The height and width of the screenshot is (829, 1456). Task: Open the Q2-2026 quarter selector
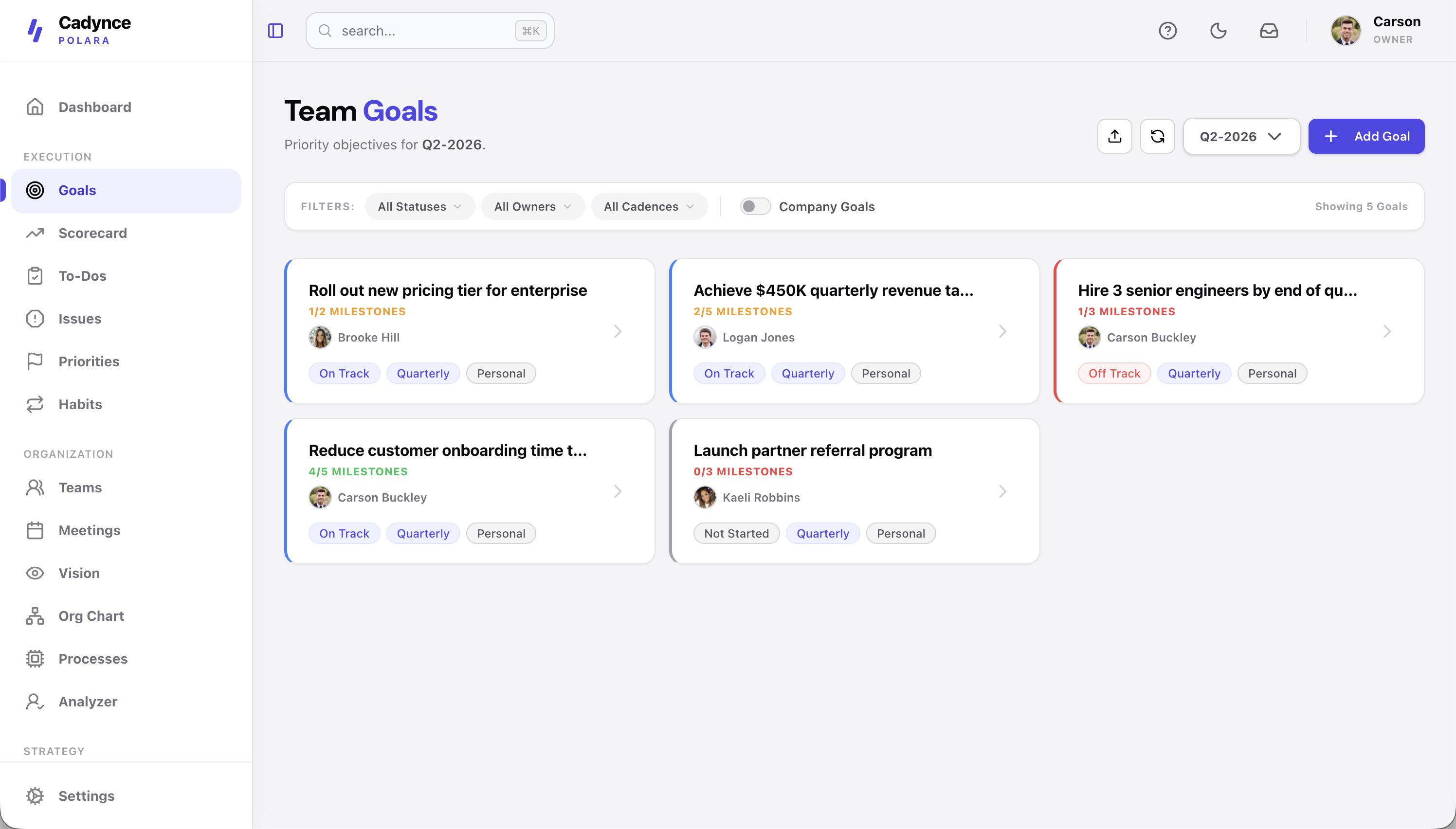click(x=1241, y=136)
